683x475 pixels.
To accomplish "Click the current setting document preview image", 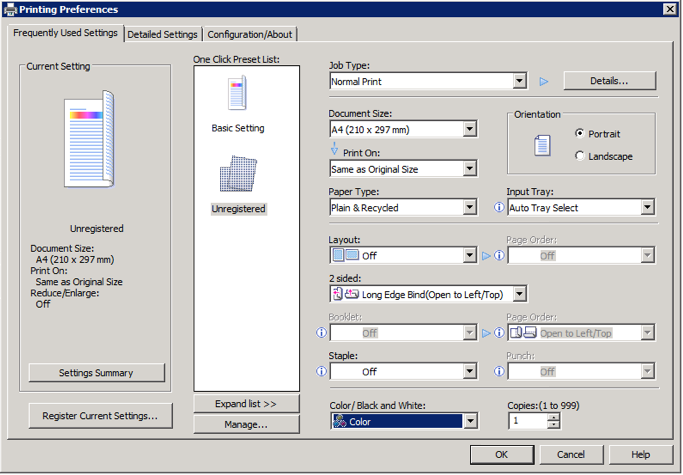I will click(x=89, y=139).
